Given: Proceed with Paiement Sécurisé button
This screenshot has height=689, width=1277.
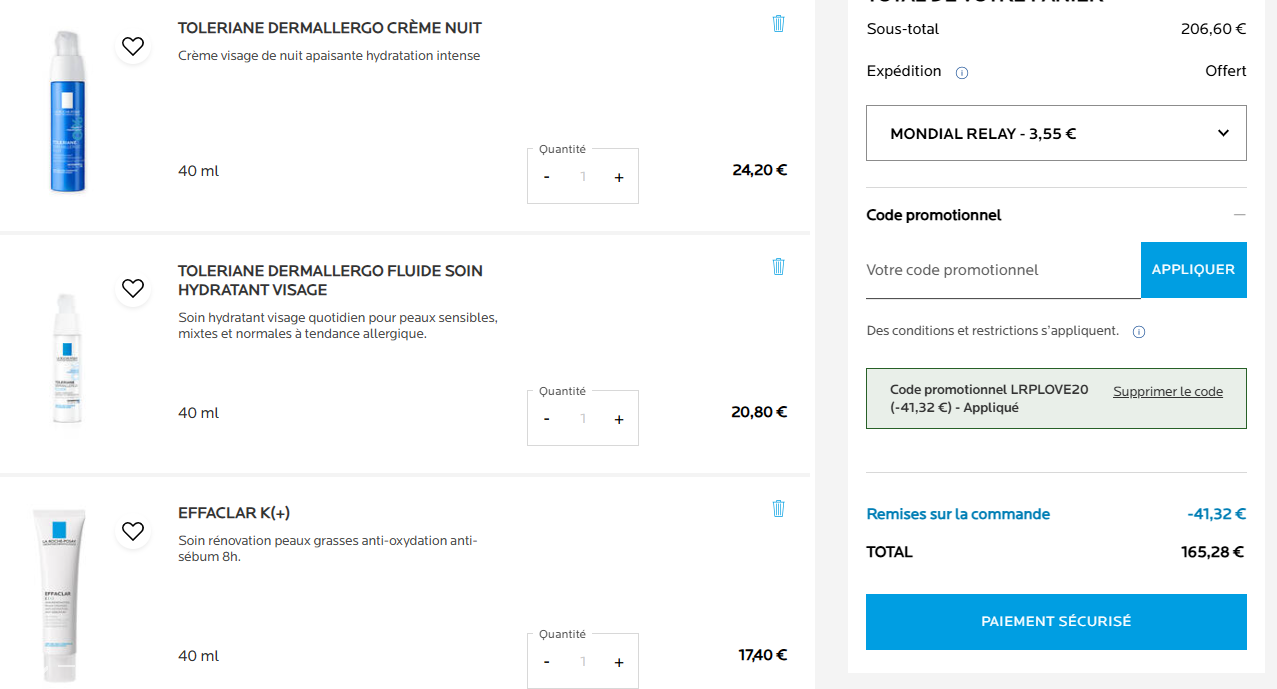Looking at the screenshot, I should point(1056,622).
